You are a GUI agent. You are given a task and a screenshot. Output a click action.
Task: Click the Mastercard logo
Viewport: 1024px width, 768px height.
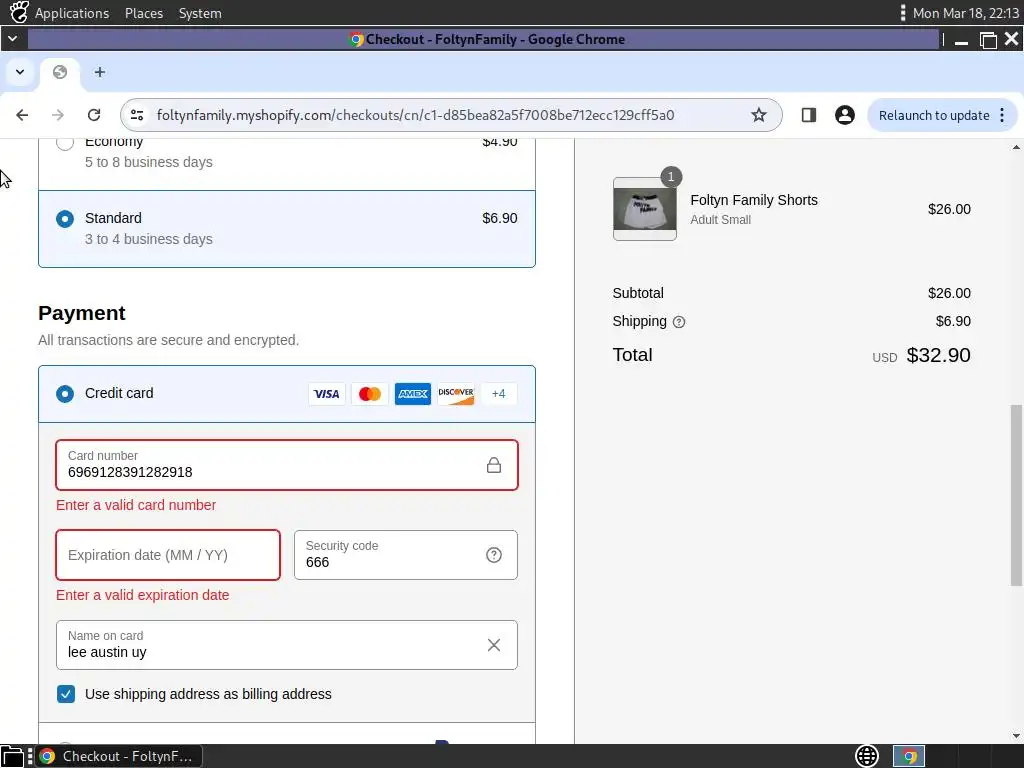[x=370, y=394]
